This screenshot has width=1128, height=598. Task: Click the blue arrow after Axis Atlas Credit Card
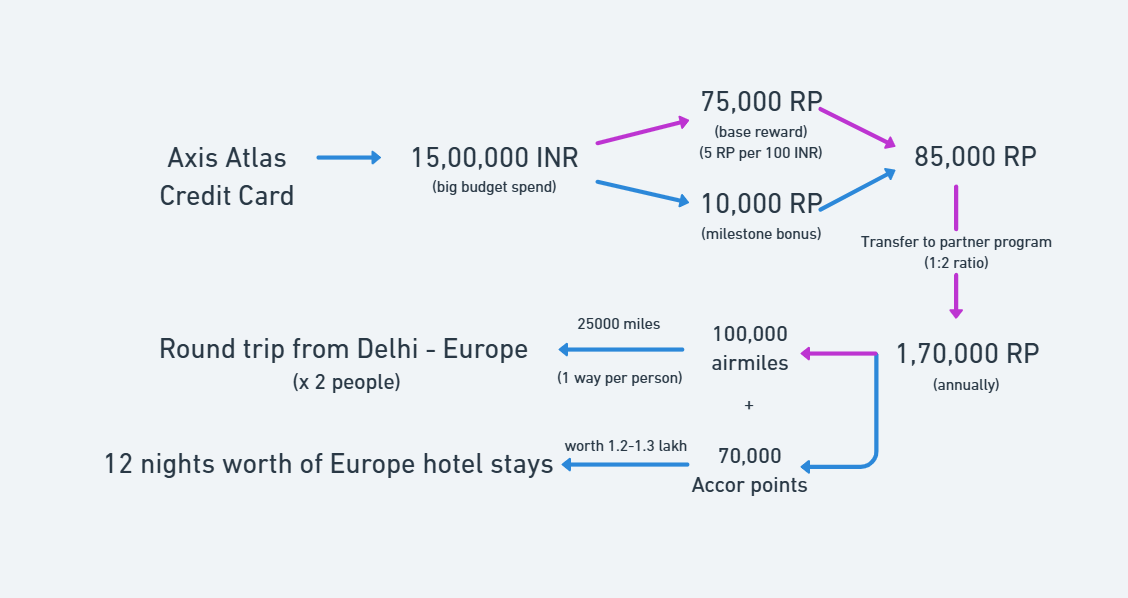(x=348, y=158)
